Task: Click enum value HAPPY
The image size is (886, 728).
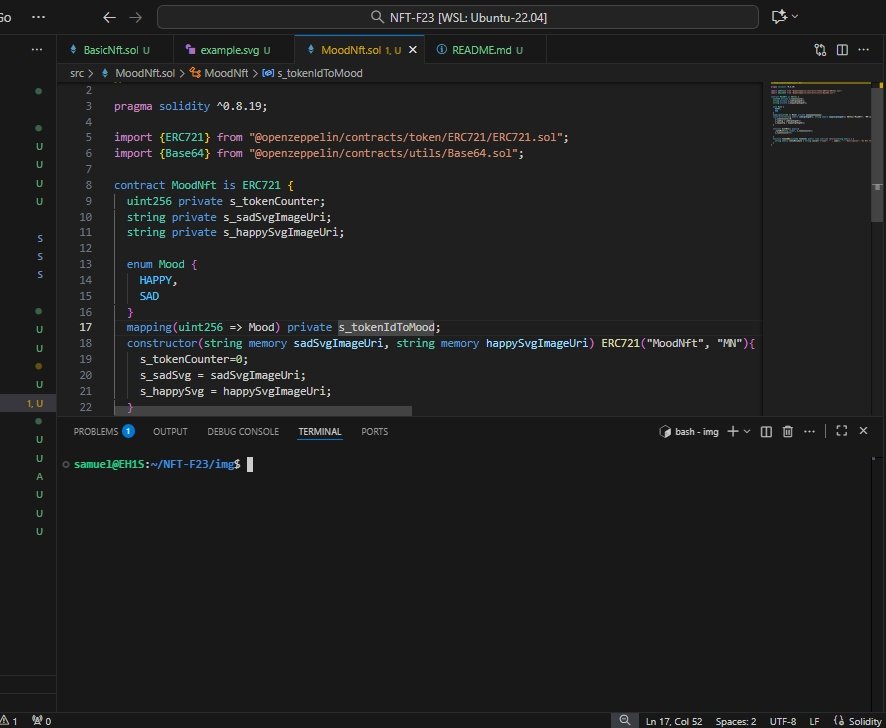Action: coord(155,280)
